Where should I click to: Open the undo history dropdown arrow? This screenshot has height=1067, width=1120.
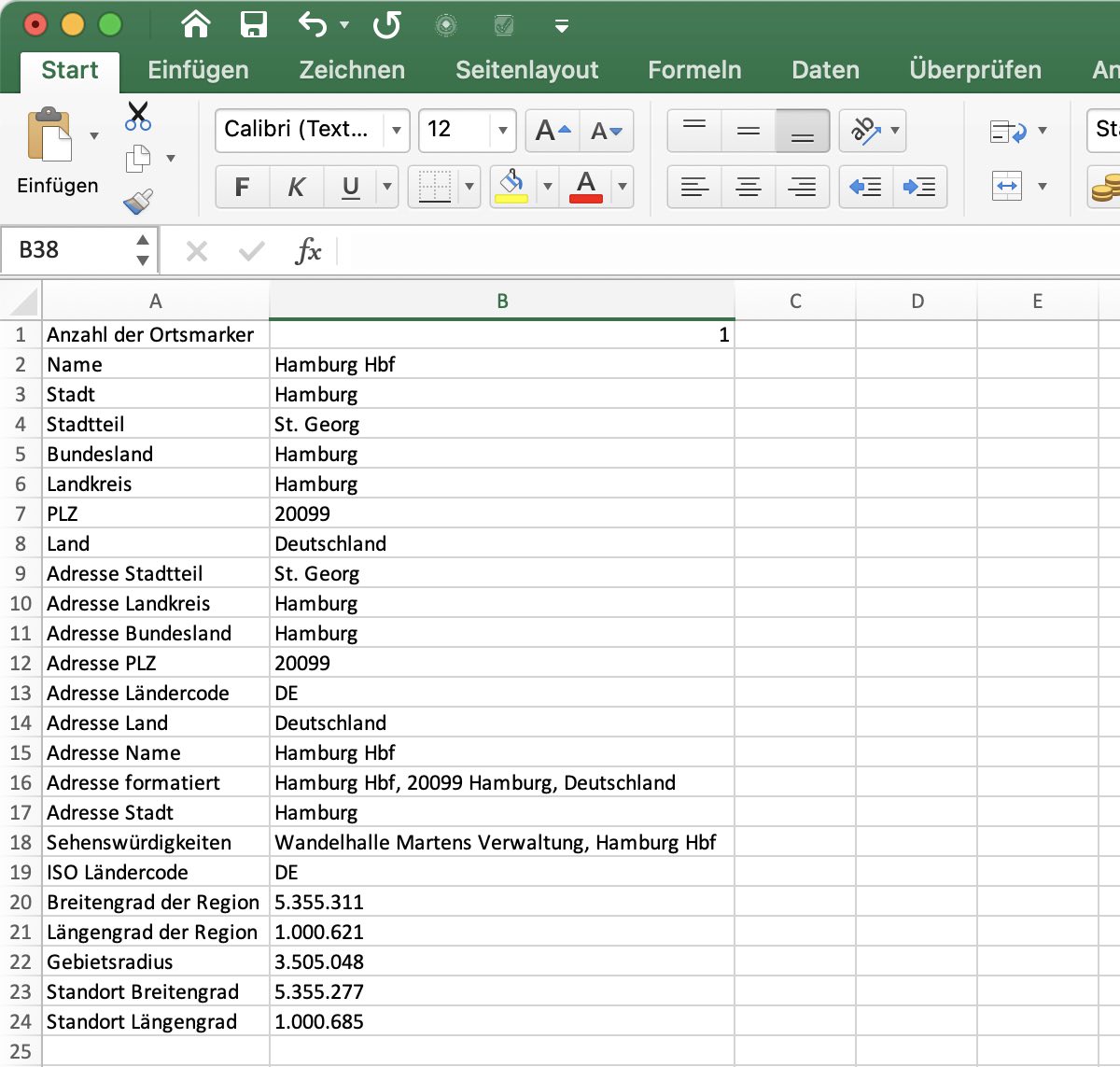(344, 25)
